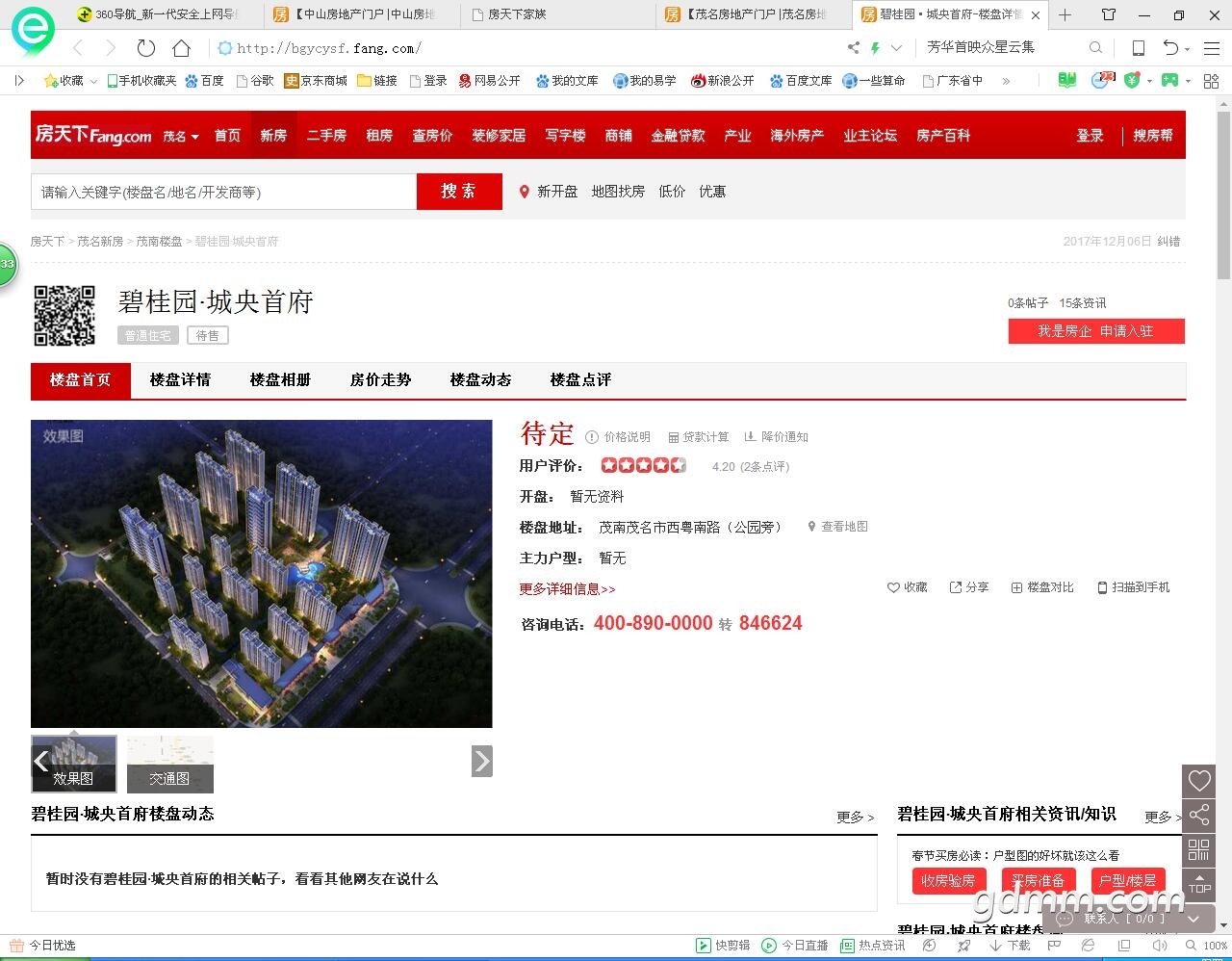Viewport: 1232px width, 961px height.
Task: Click the next image arrow in gallery
Action: tap(482, 761)
